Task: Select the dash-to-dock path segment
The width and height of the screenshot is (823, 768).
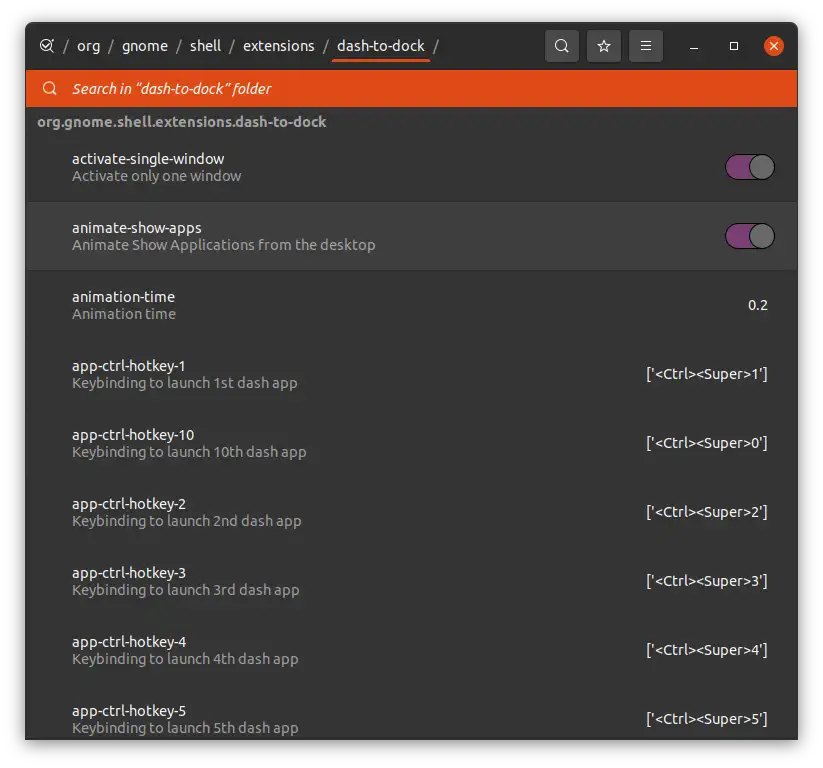Action: pyautogui.click(x=381, y=46)
